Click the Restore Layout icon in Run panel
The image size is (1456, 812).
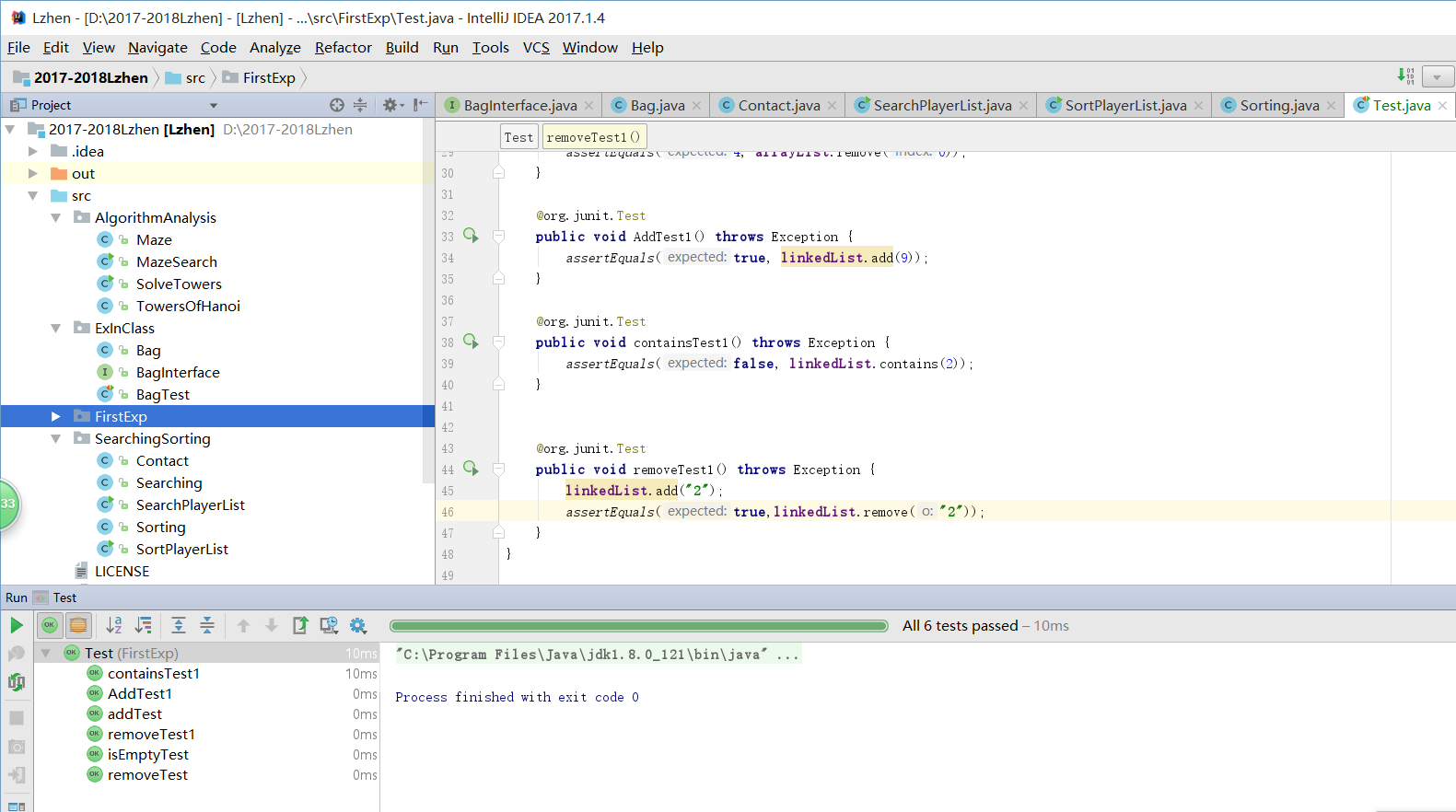tap(17, 806)
